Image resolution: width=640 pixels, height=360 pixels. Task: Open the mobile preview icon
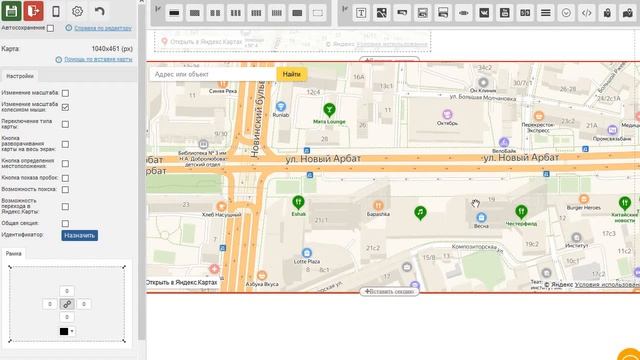56,11
